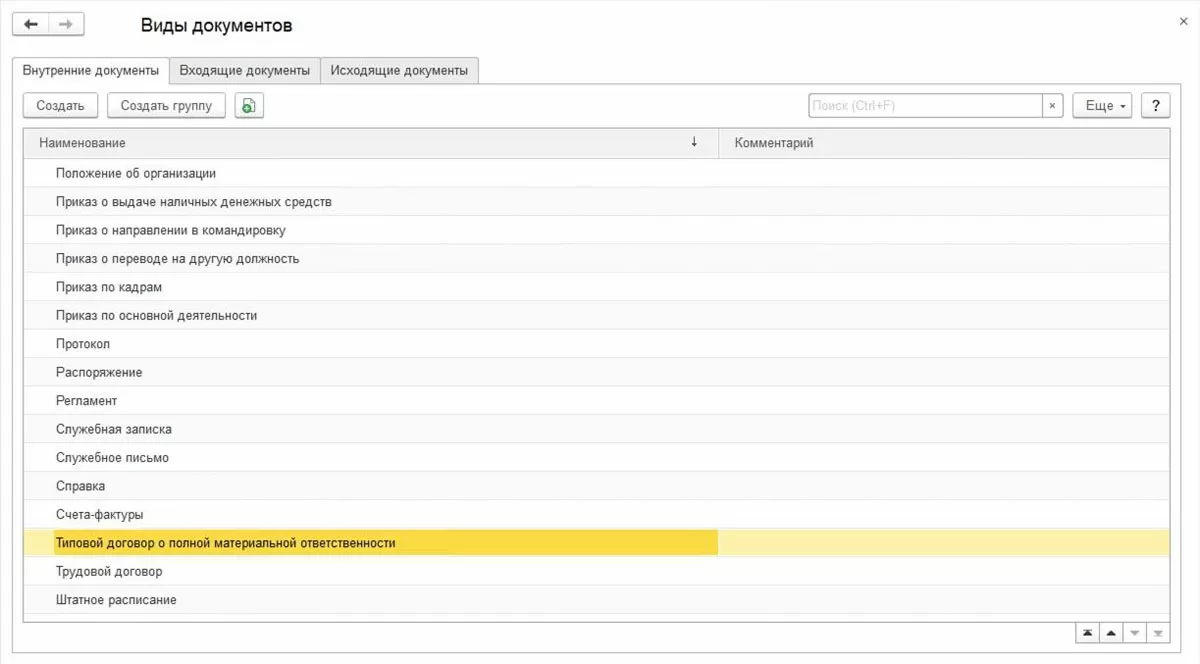Select the Трудовой договор row
Screen dimensions: 1200x664
tap(109, 571)
